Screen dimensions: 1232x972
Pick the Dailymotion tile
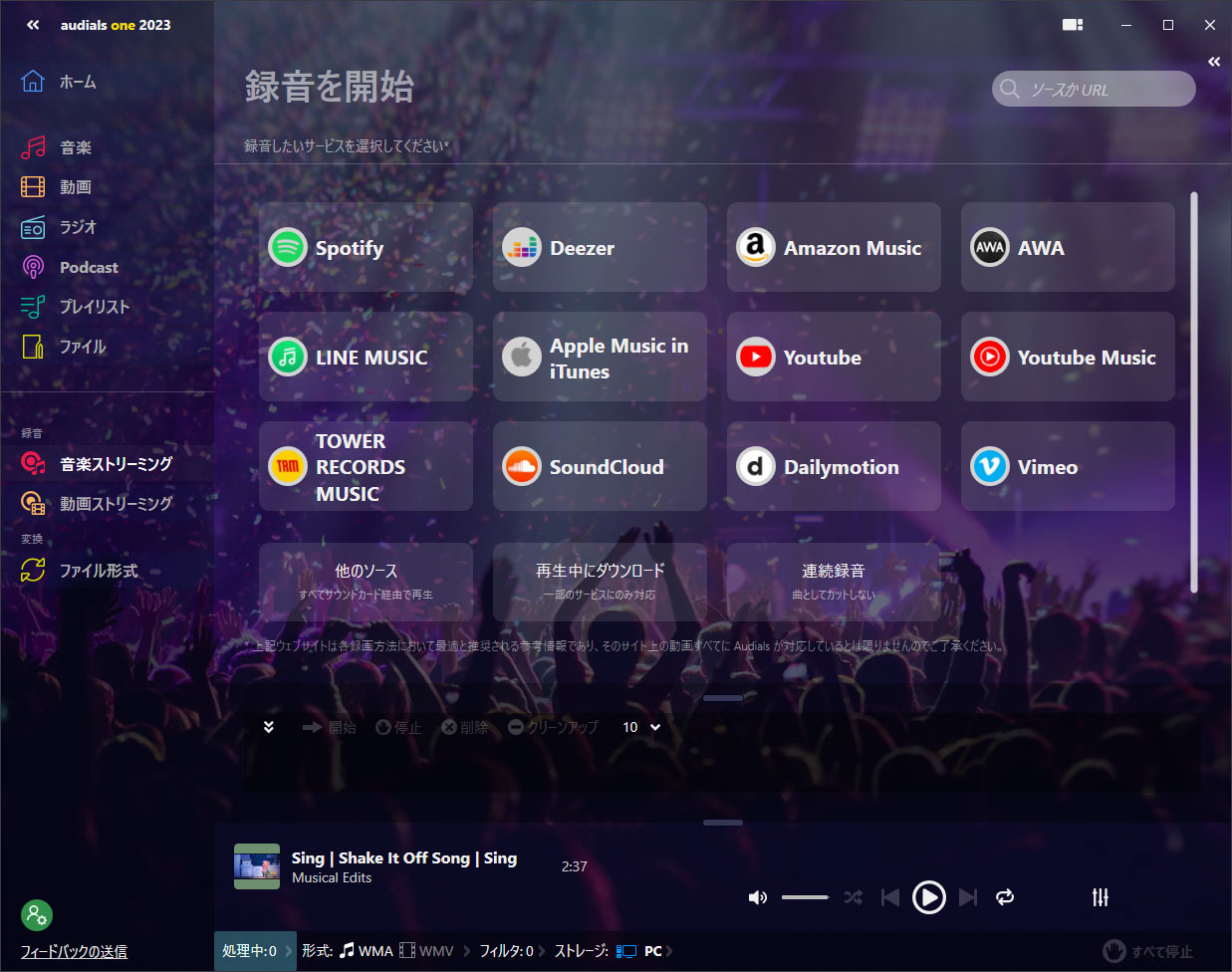pyautogui.click(x=834, y=466)
